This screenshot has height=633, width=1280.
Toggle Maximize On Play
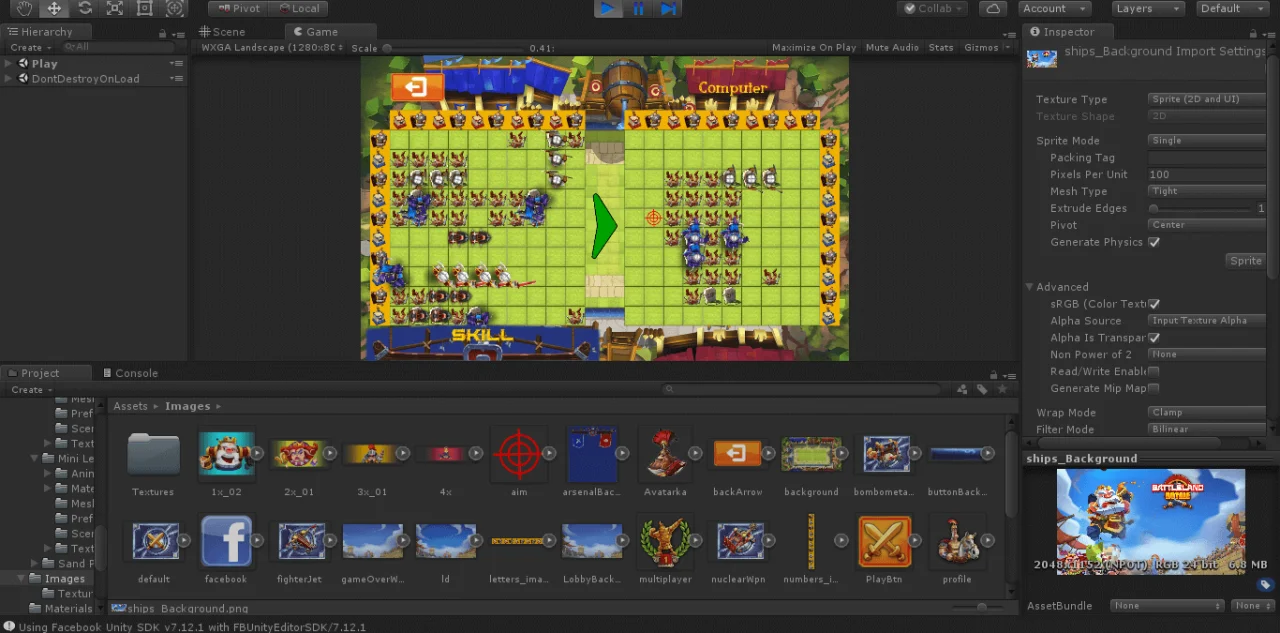(x=814, y=47)
